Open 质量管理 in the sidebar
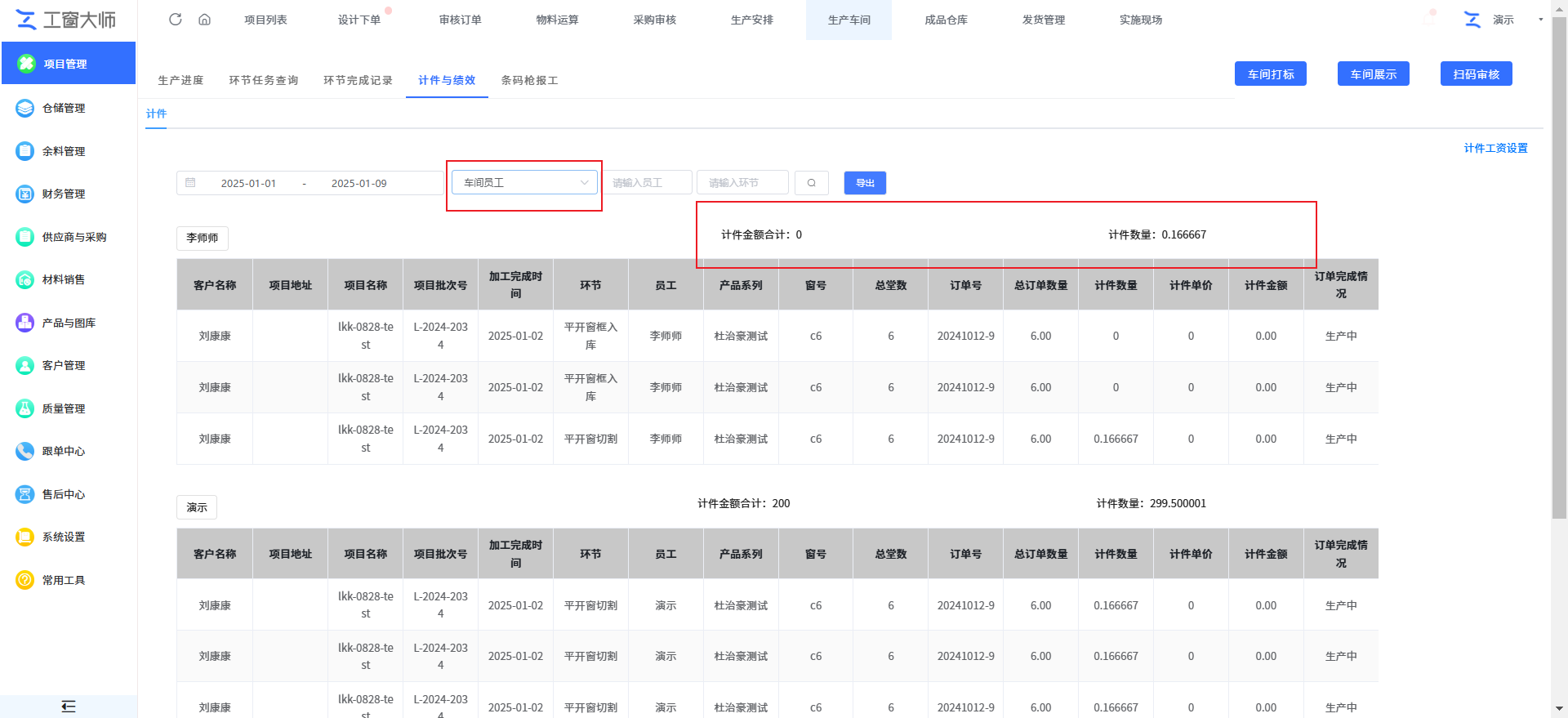 [64, 408]
